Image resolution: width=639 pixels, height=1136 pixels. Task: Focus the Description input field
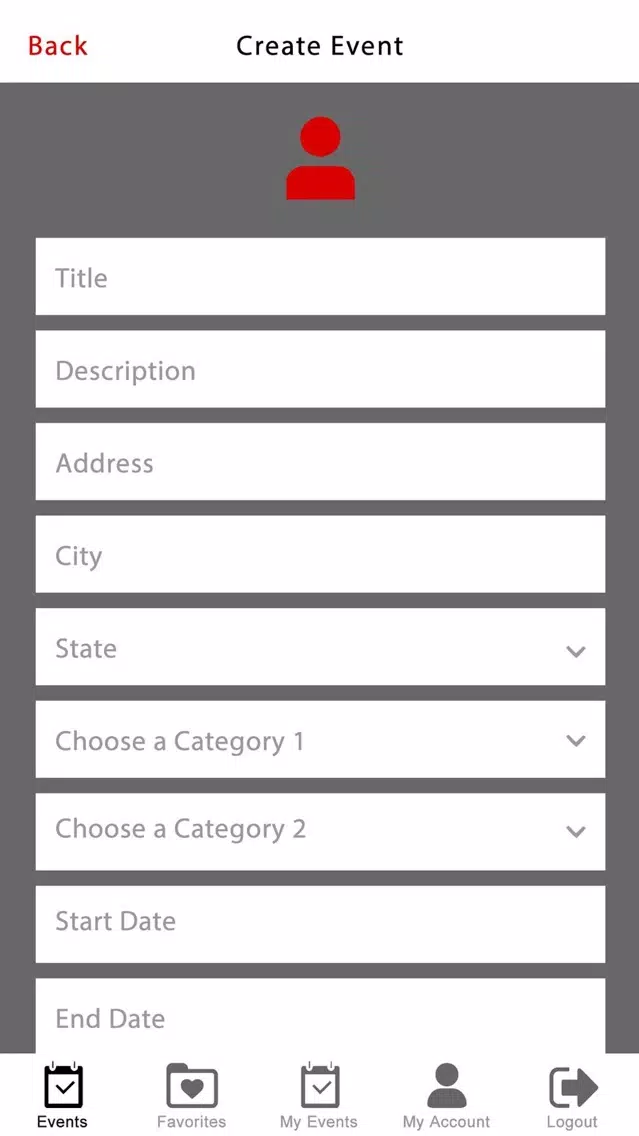pyautogui.click(x=320, y=369)
